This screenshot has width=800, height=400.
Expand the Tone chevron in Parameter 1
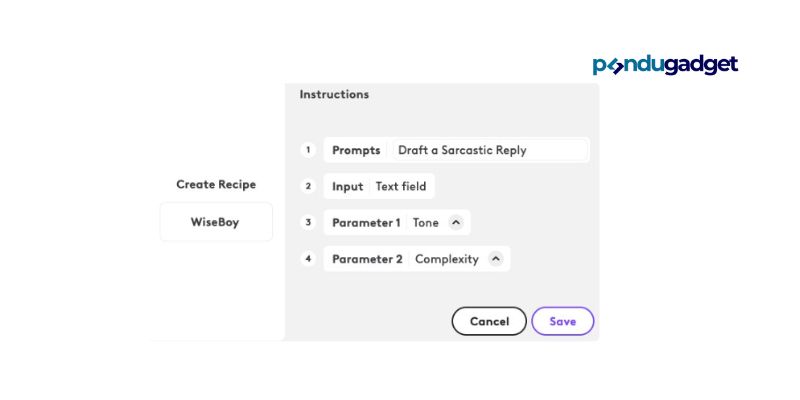[x=456, y=222]
